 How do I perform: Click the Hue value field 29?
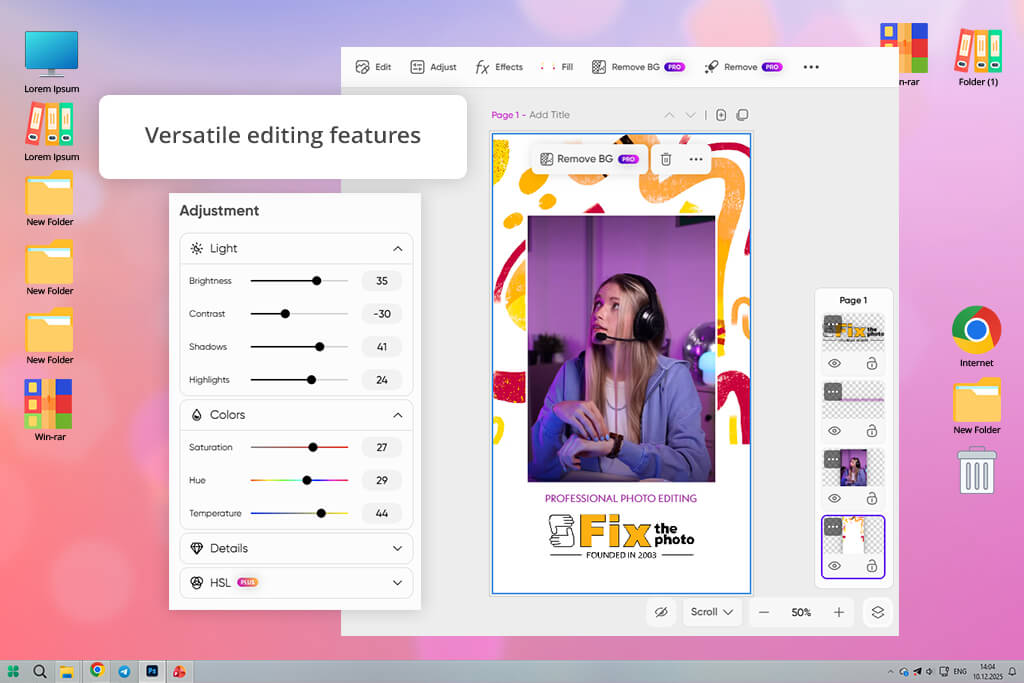tap(382, 481)
